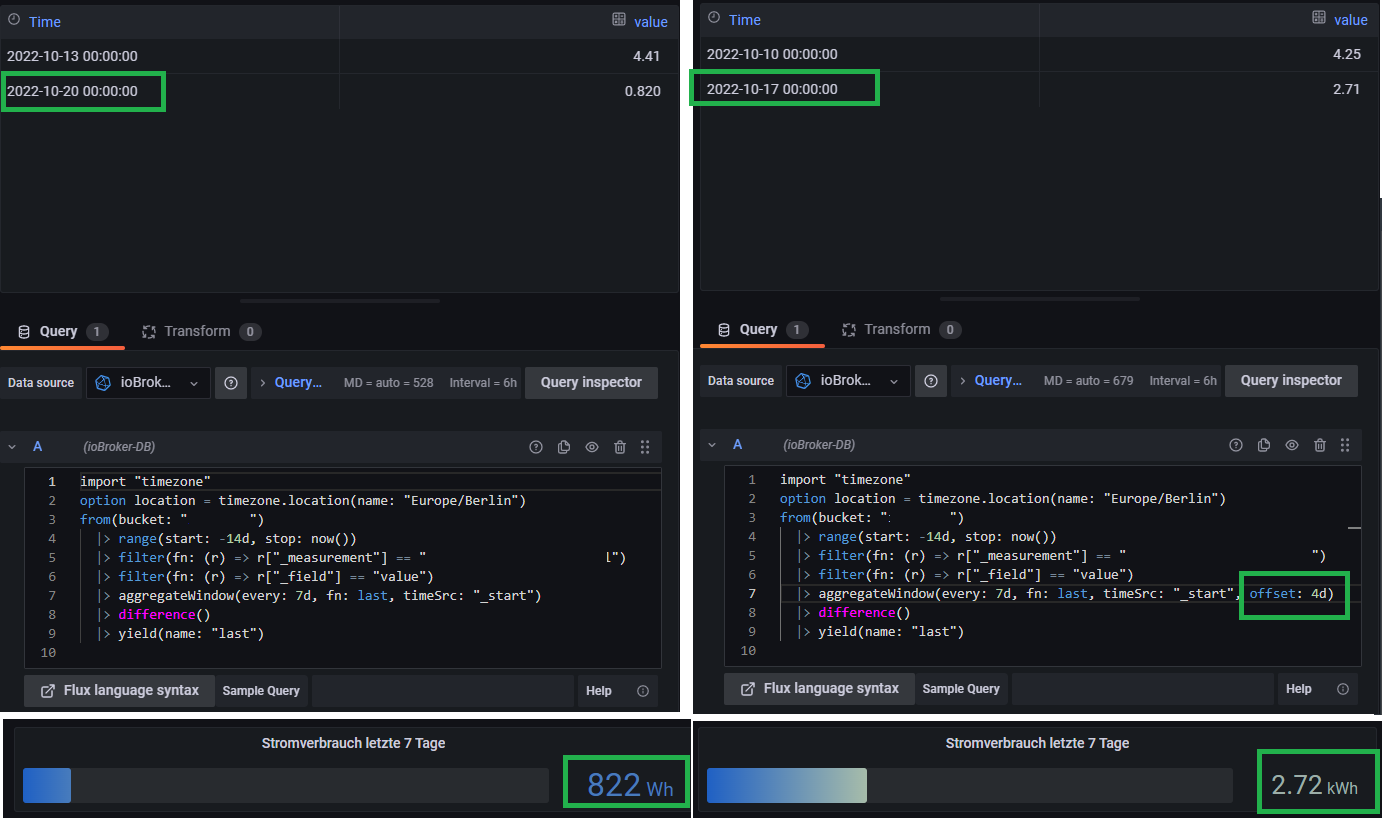Click info icon next to Help, left screenshot
This screenshot has width=1382, height=818.
coord(643,691)
